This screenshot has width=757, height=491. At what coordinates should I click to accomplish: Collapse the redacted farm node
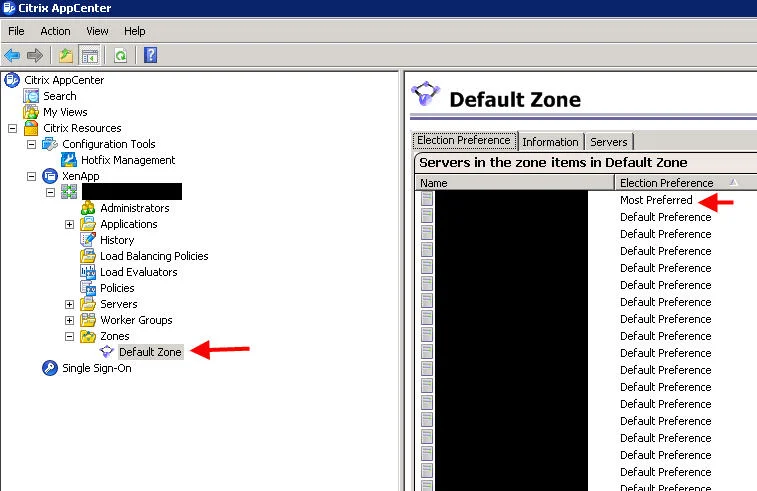click(x=50, y=192)
